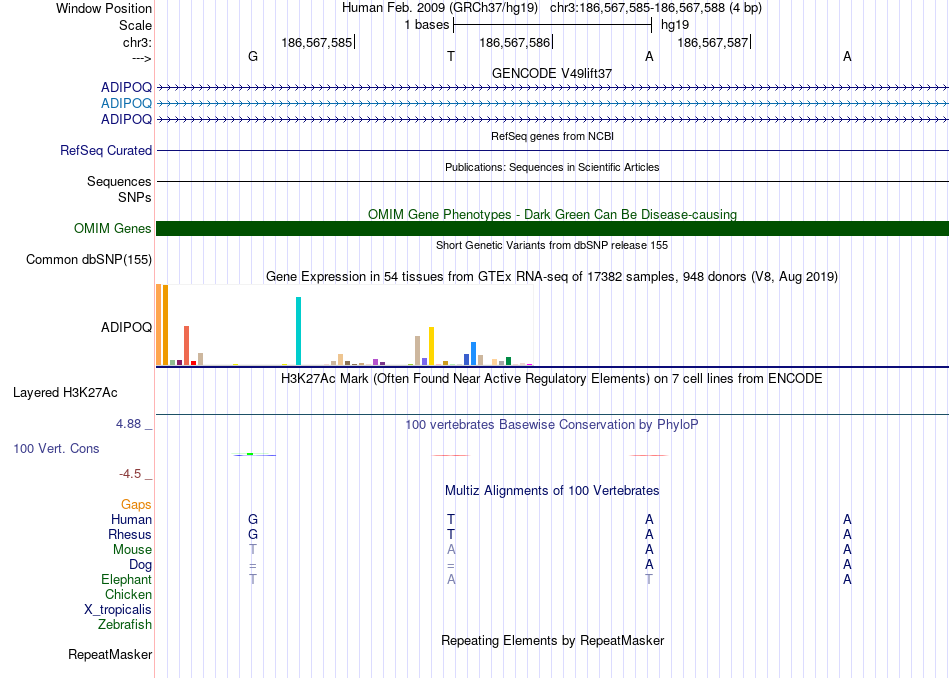This screenshot has height=678, width=950.
Task: Click the 100 Vert. Cons label
Action: [56, 448]
